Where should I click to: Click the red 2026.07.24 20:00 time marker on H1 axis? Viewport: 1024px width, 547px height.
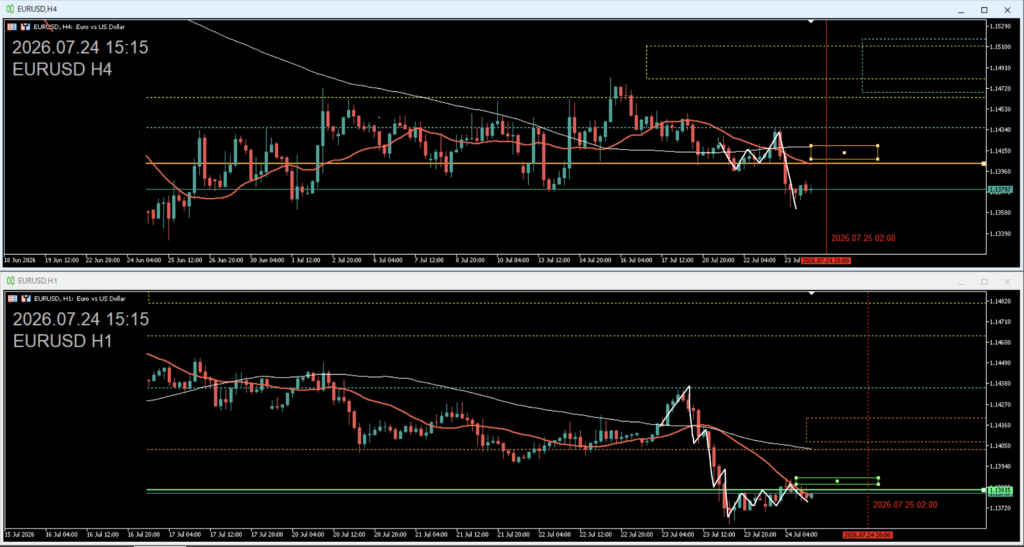point(867,535)
